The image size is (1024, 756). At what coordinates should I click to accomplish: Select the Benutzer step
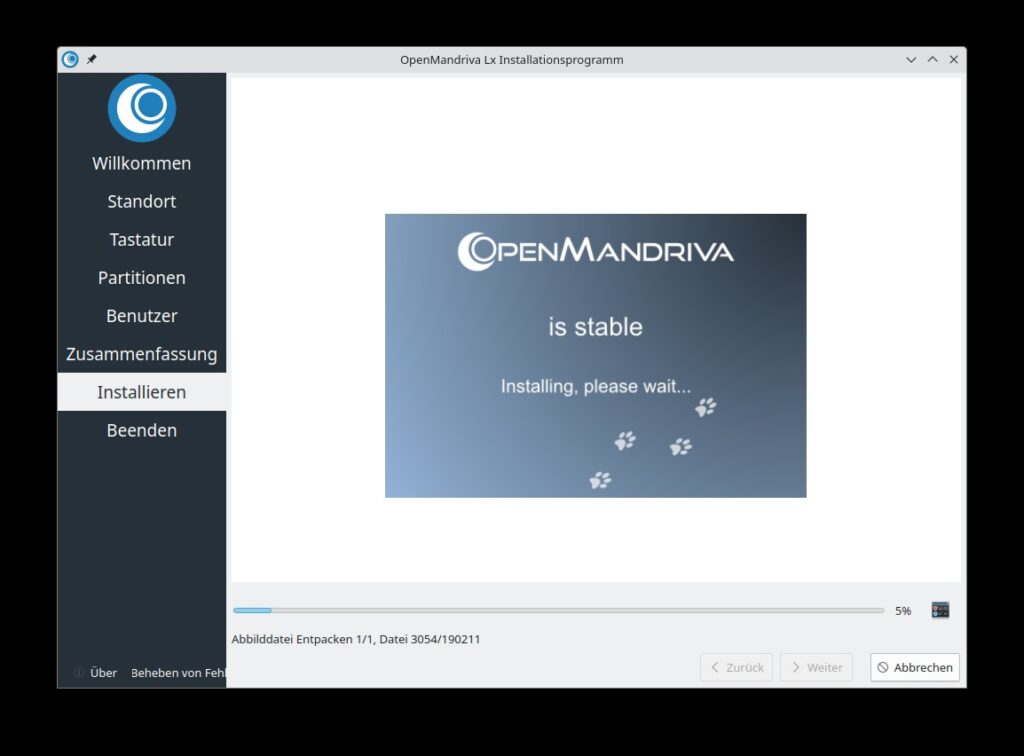pos(142,316)
